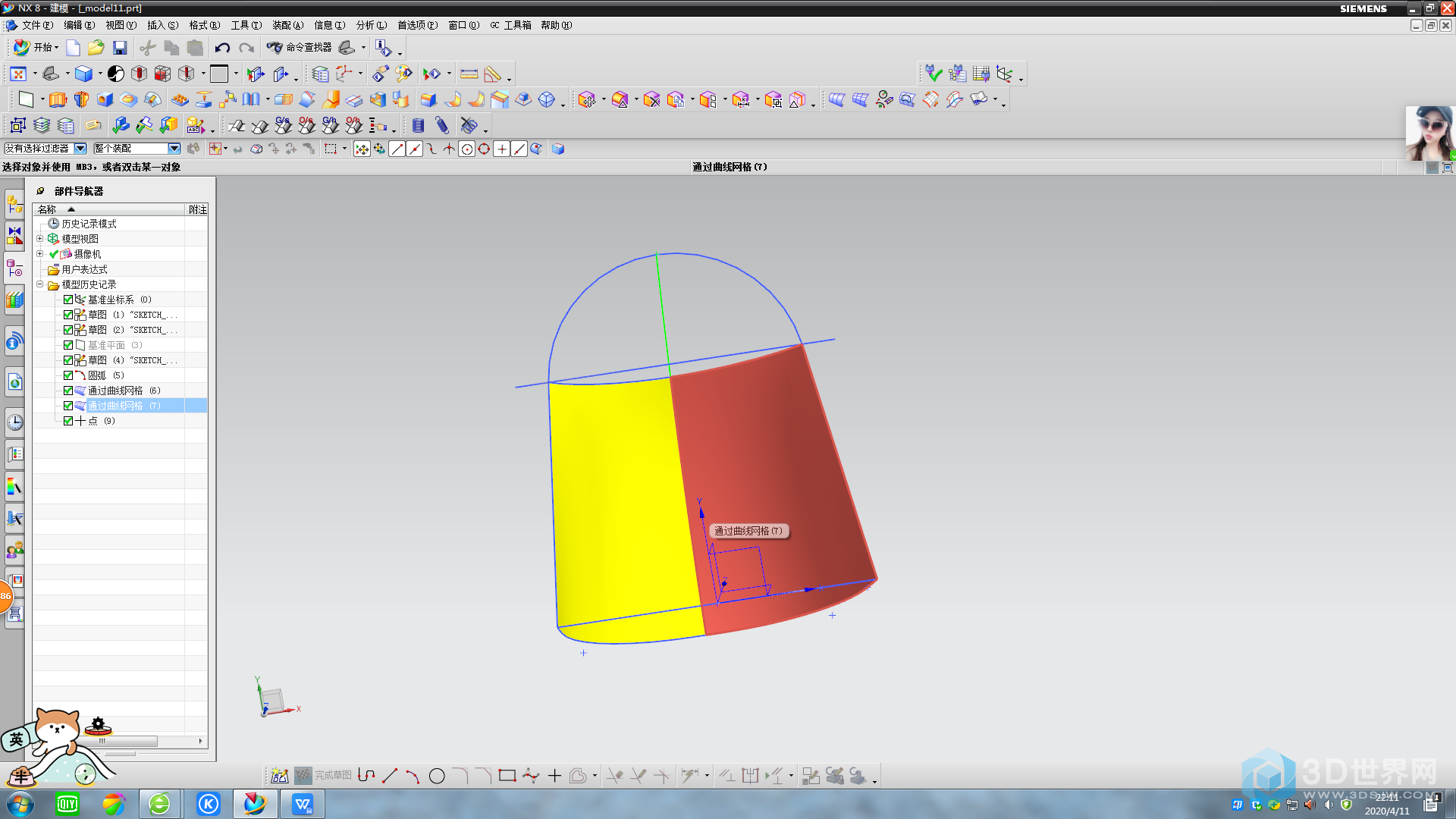Click the Hole feature icon
The width and height of the screenshot is (1456, 819).
(105, 99)
